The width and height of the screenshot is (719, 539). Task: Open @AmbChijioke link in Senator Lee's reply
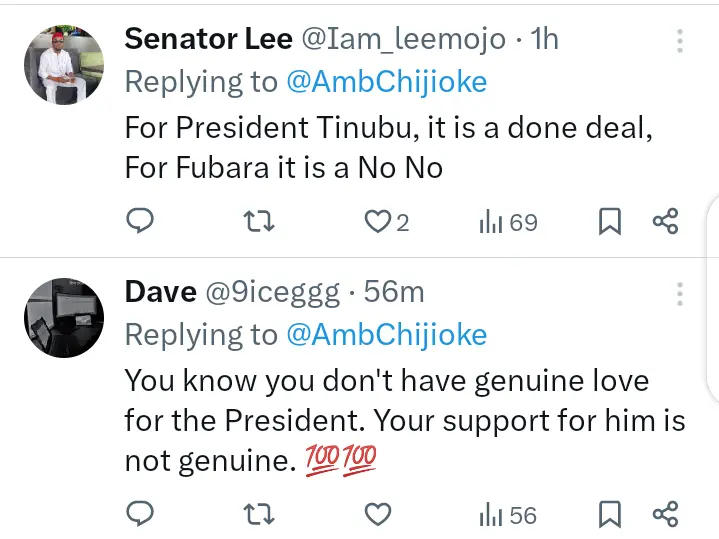(386, 81)
